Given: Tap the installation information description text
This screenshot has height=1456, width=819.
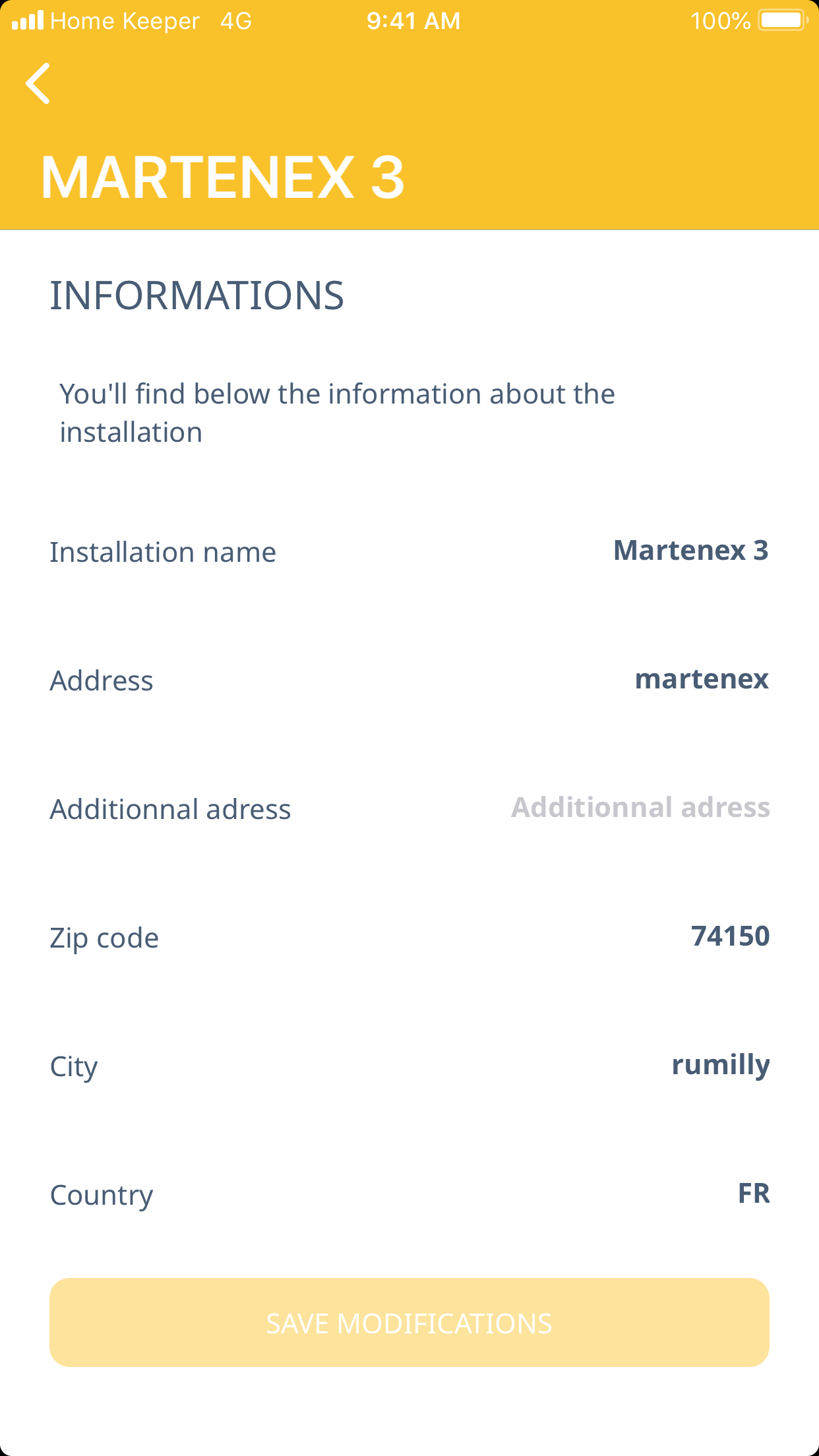Looking at the screenshot, I should click(x=337, y=413).
